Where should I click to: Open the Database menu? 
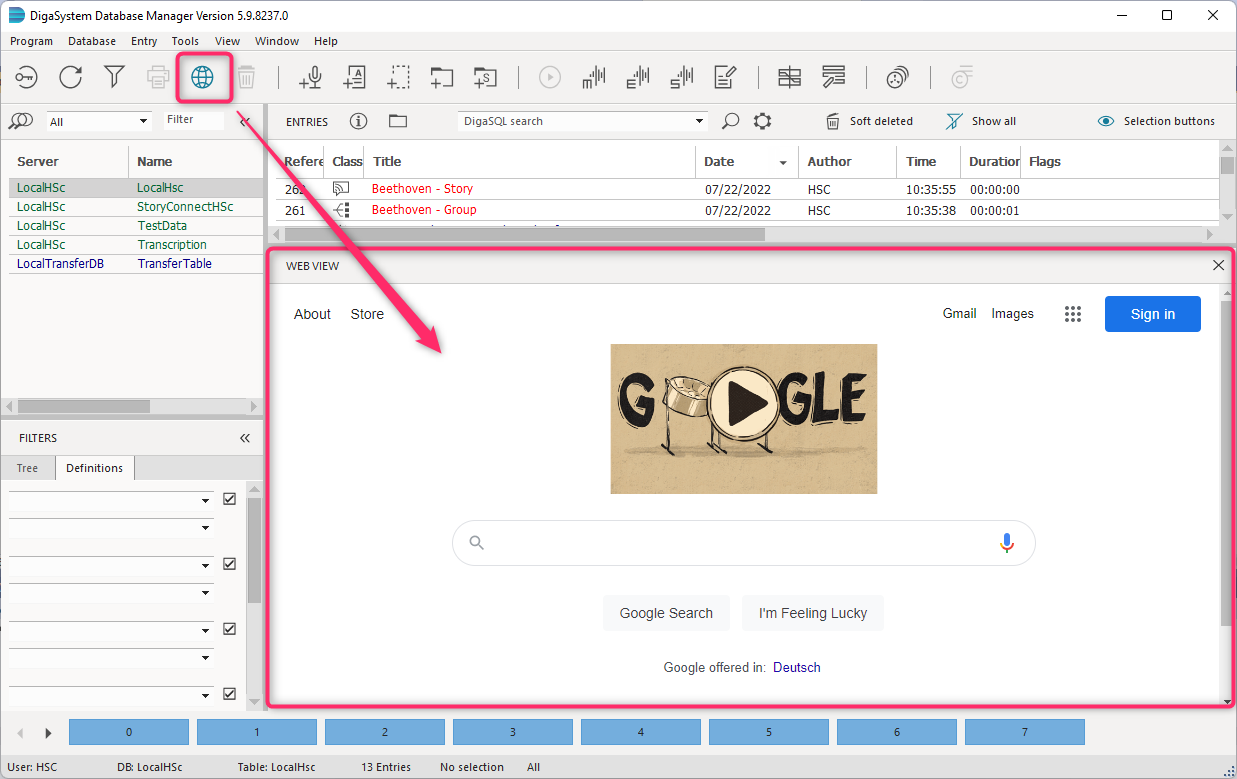tap(91, 41)
